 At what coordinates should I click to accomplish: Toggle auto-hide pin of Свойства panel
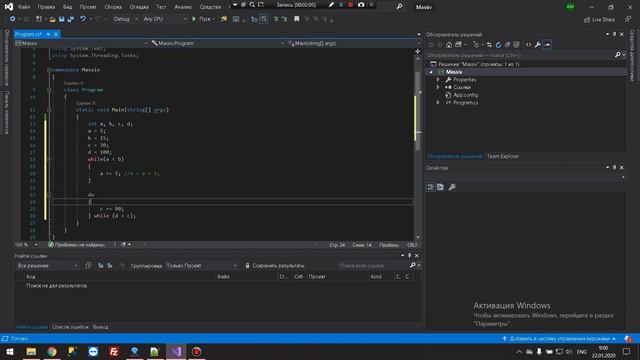pos(614,168)
